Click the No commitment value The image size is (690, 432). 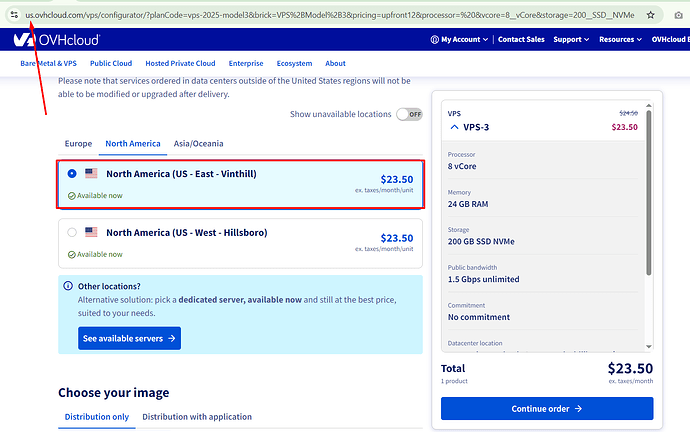pyautogui.click(x=479, y=317)
